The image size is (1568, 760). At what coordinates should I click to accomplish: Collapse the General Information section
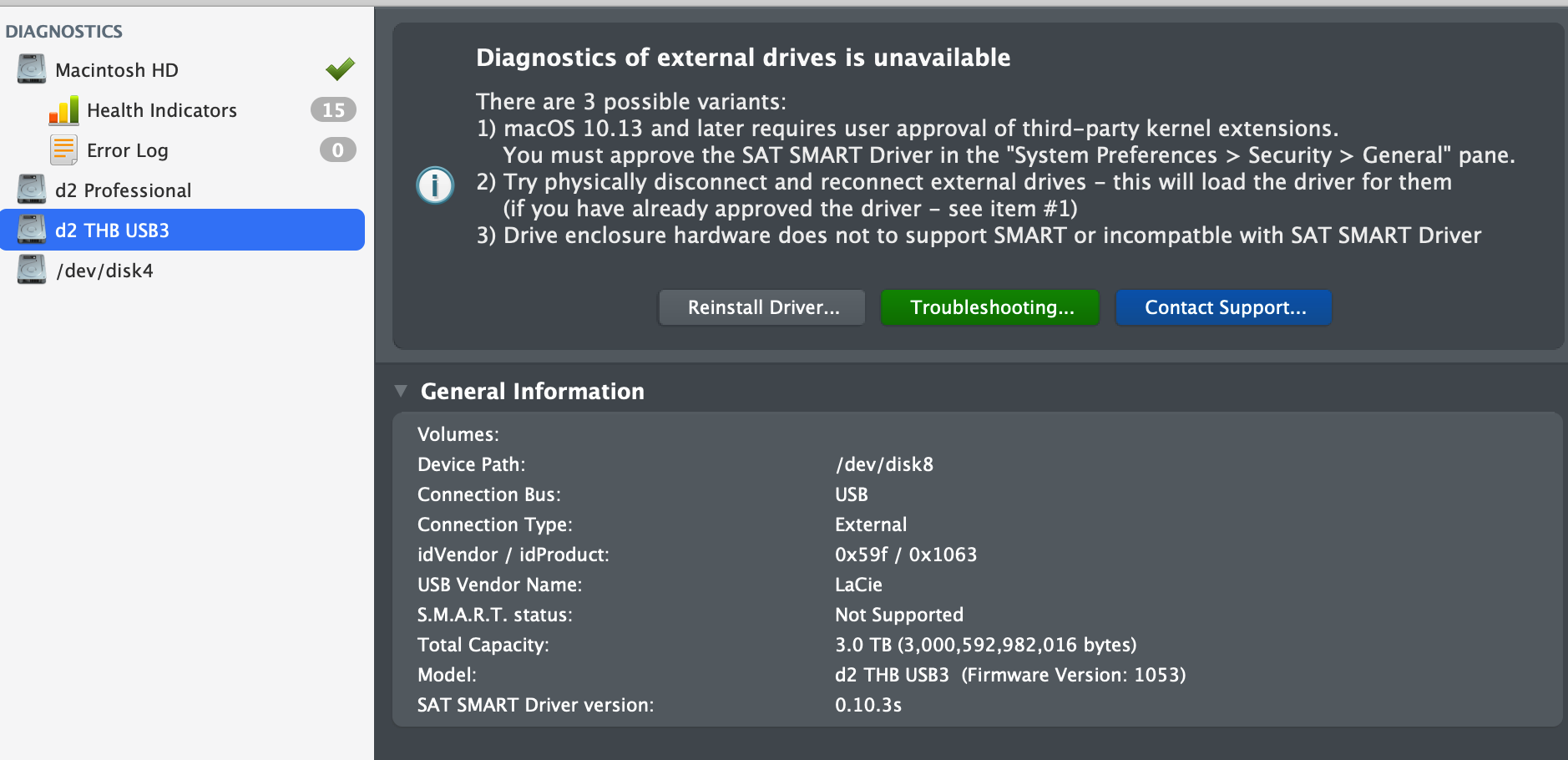point(401,391)
